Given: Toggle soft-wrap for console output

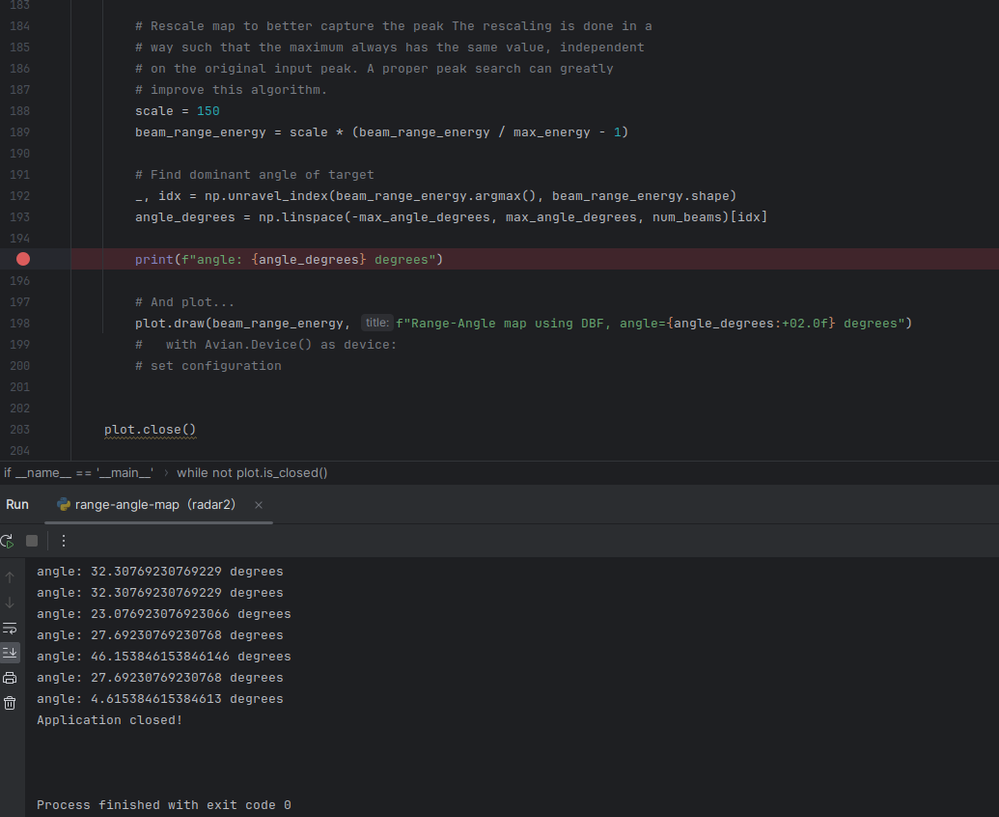Looking at the screenshot, I should click(x=10, y=627).
